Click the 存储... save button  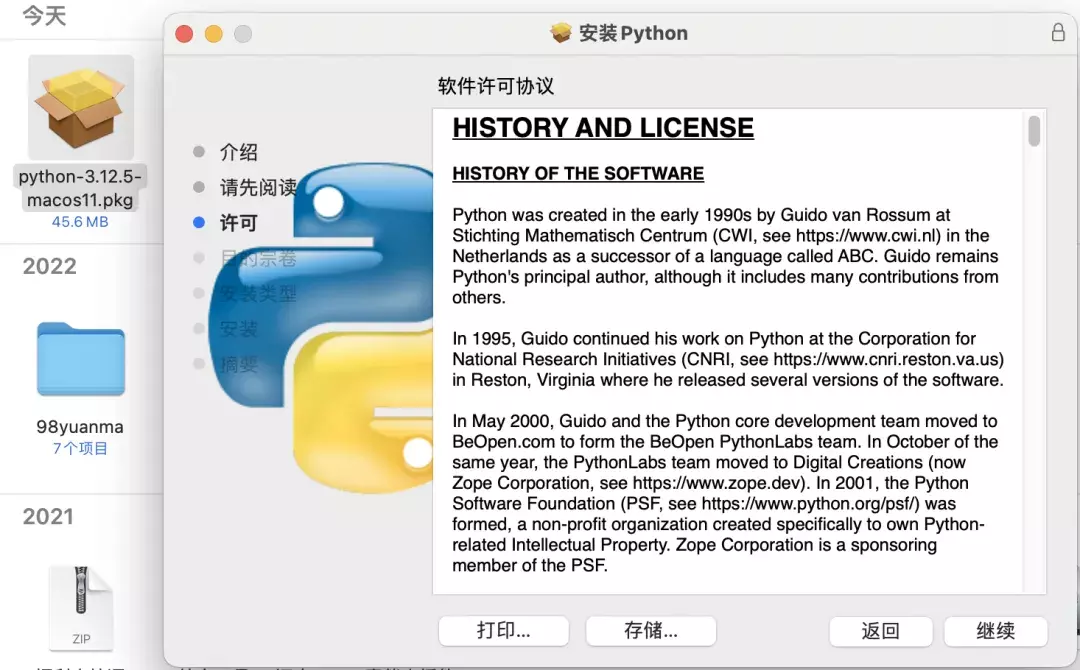(651, 630)
